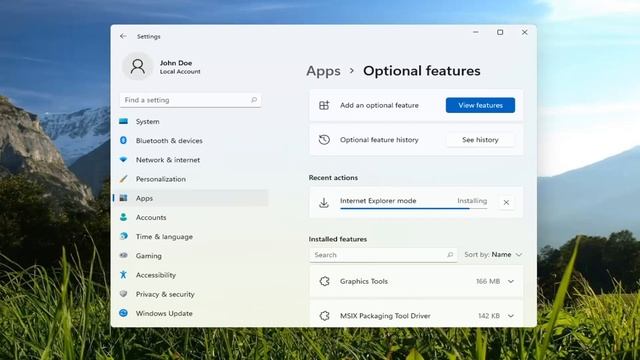Select Apps label in sidebar

(x=144, y=198)
